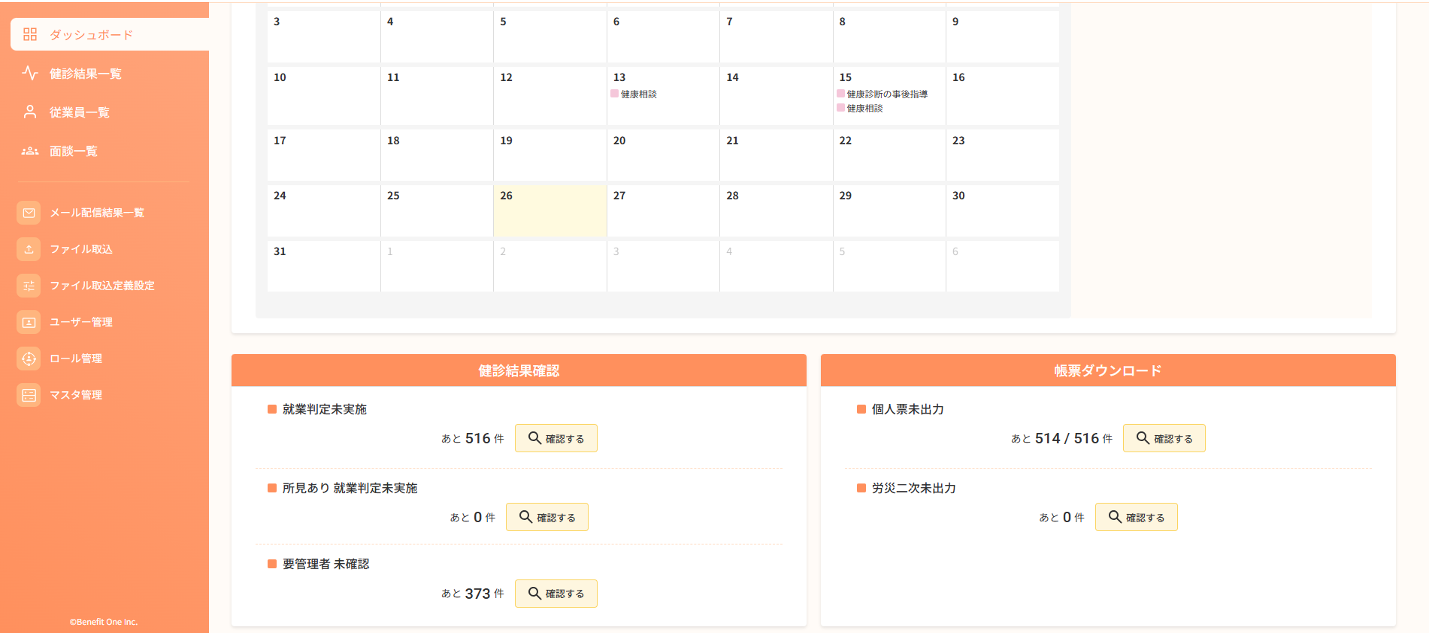The height and width of the screenshot is (633, 1429).
Task: Select calendar day 30
Action: click(1002, 210)
